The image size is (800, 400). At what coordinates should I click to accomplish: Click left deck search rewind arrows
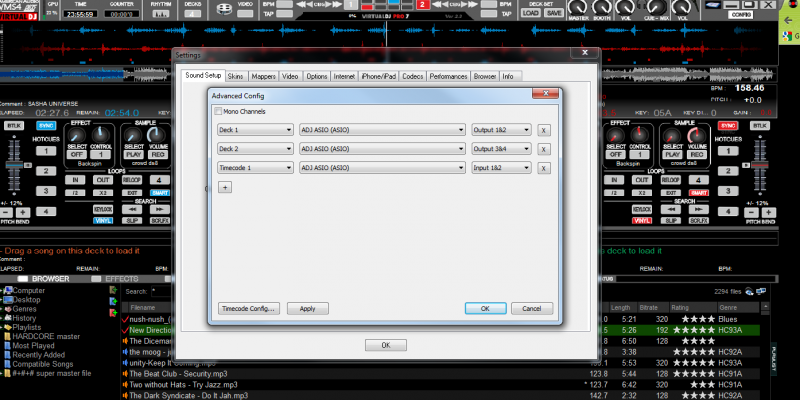(132, 209)
